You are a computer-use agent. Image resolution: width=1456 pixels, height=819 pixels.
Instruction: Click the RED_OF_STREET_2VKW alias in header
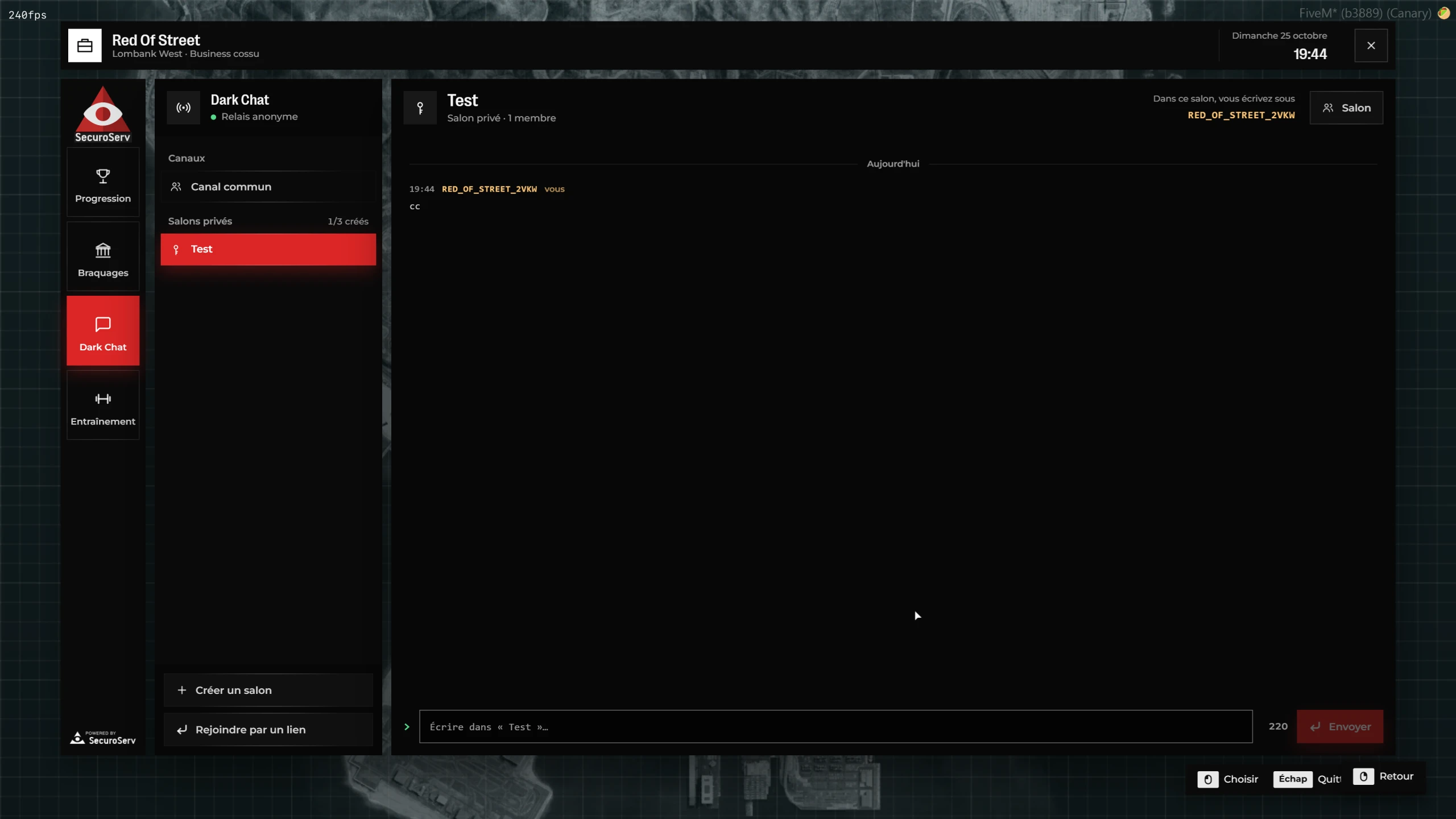1241,115
